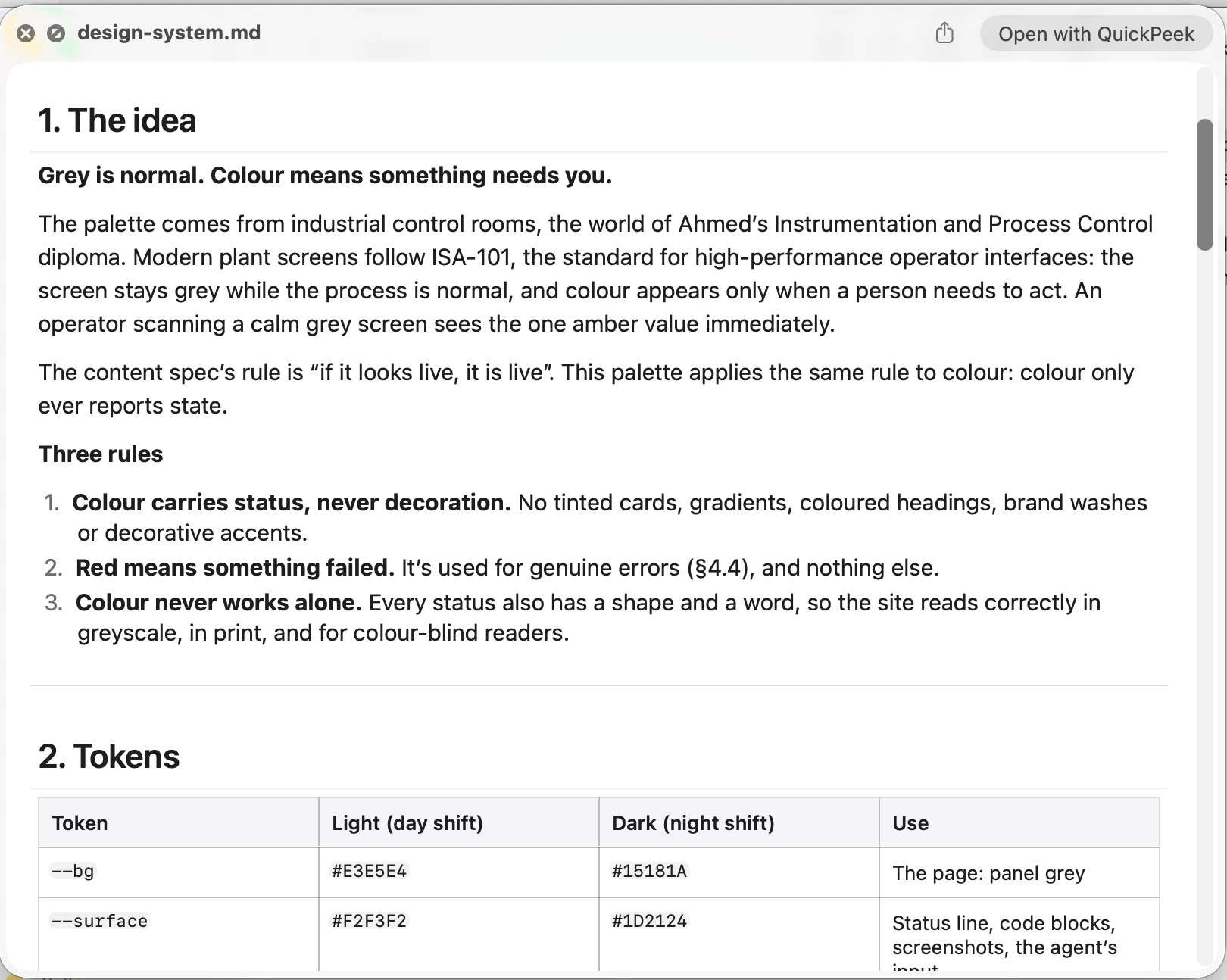1227x980 pixels.
Task: Close the Quick Look preview window
Action: pyautogui.click(x=26, y=33)
